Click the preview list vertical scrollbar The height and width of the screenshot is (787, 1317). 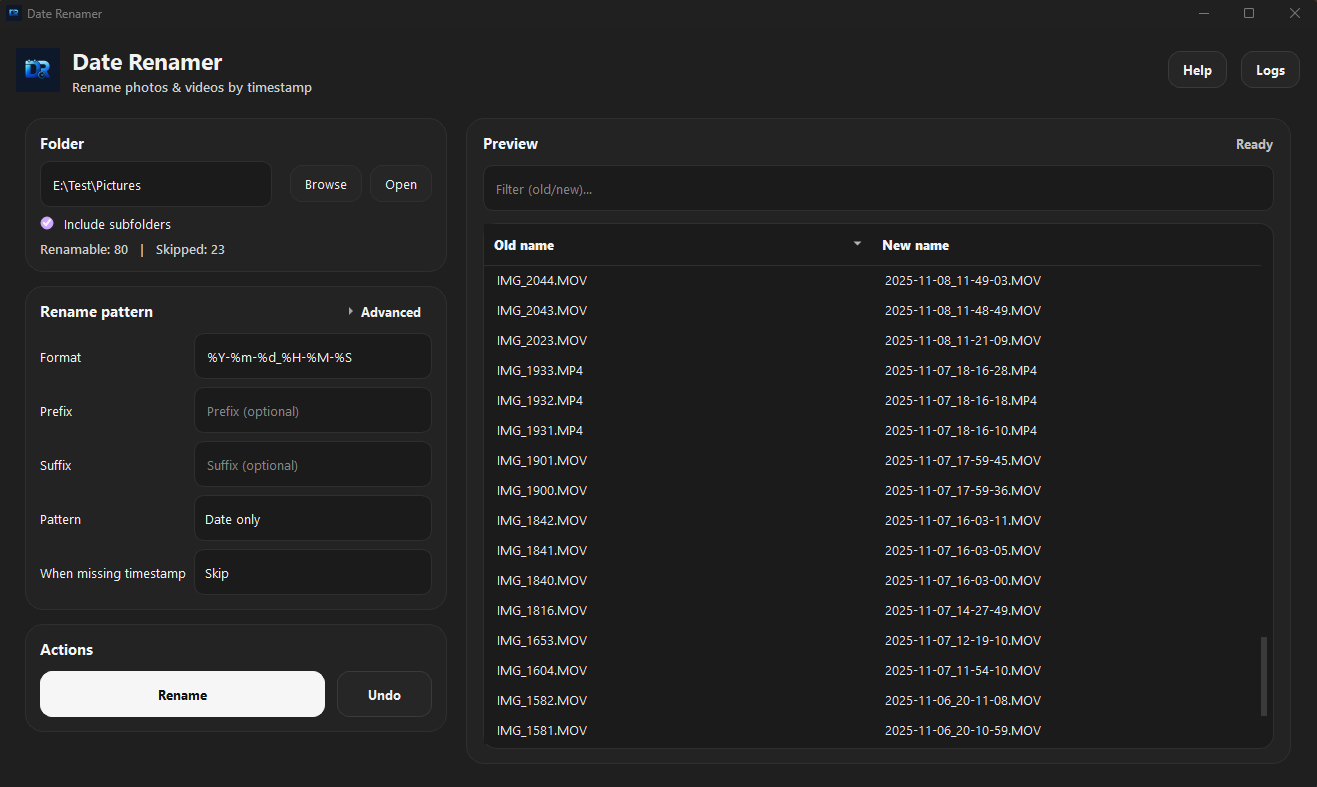click(x=1264, y=675)
